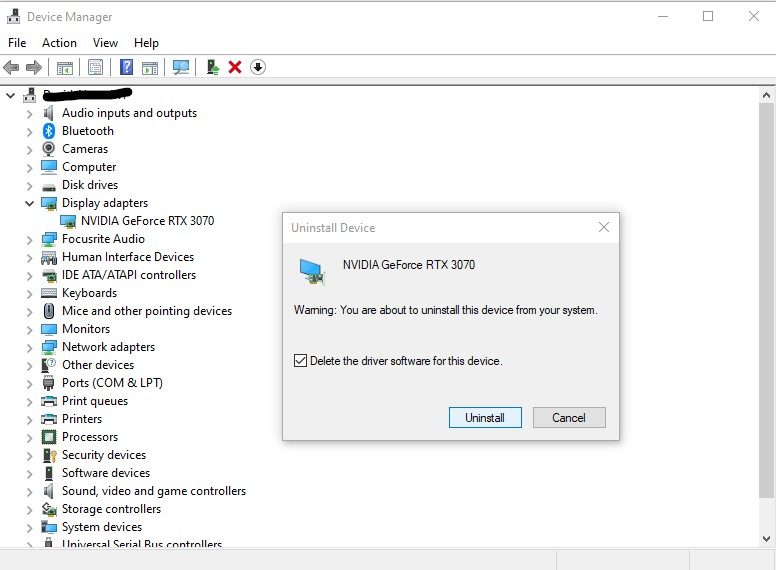
Task: Open the Properties toolbar icon
Action: click(x=96, y=67)
